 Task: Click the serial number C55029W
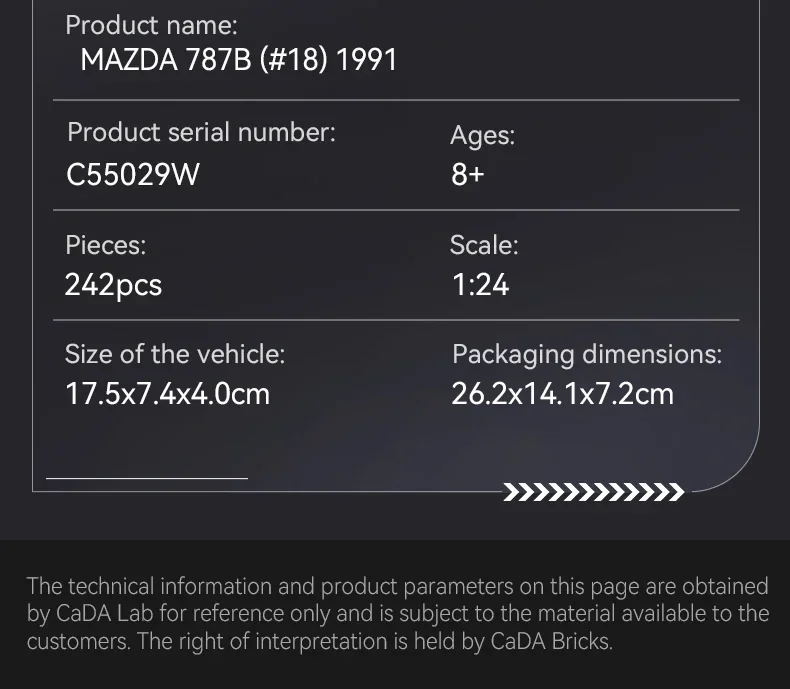tap(133, 175)
